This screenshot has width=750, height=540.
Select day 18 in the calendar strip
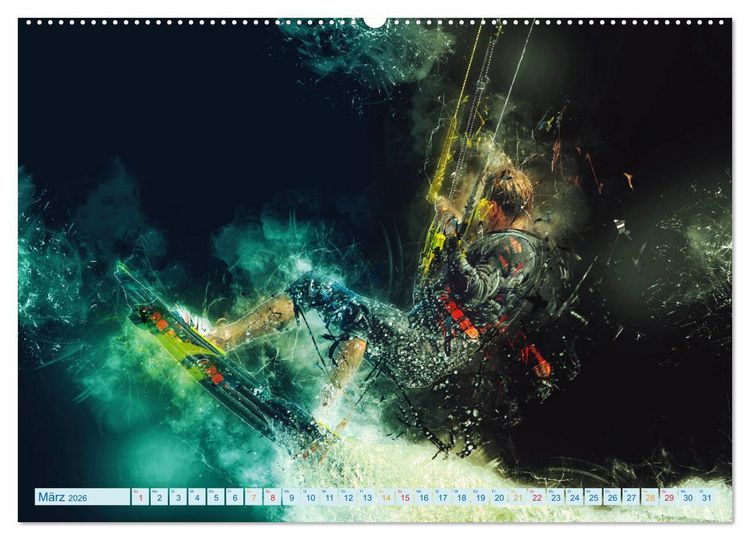coord(462,497)
